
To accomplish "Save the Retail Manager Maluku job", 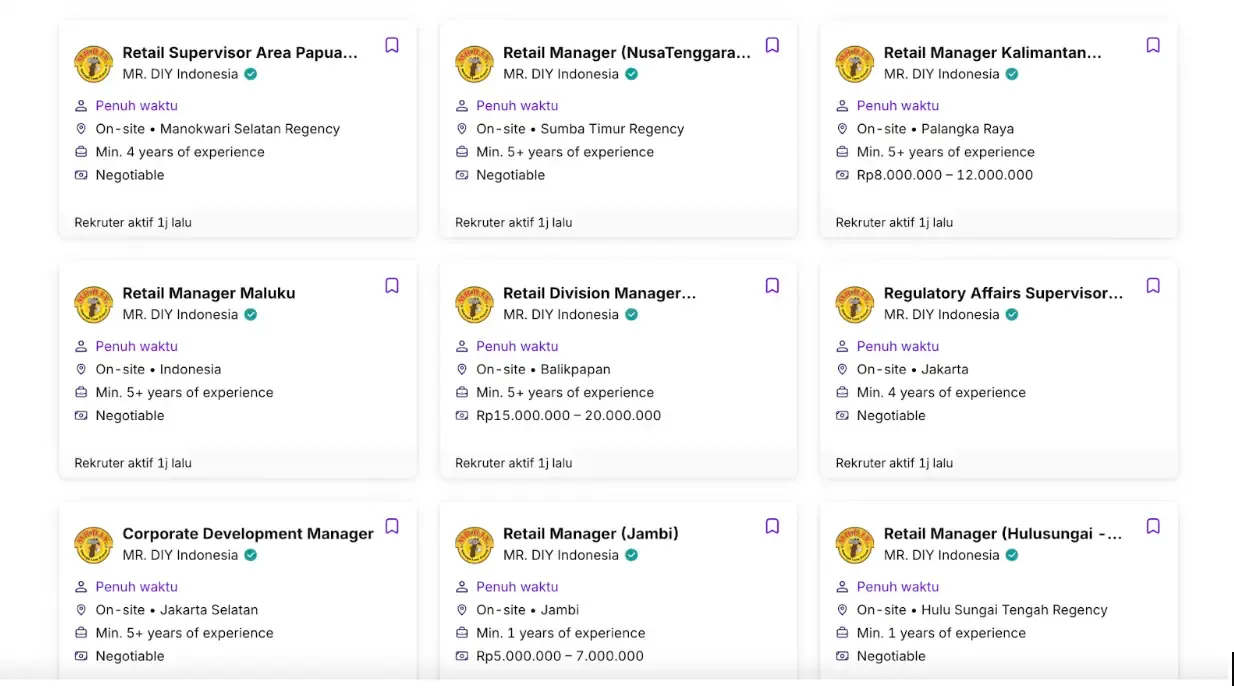I will [392, 286].
